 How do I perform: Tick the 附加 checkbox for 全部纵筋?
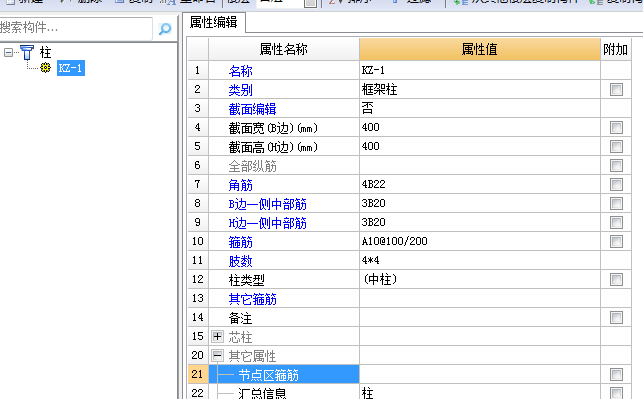(616, 165)
